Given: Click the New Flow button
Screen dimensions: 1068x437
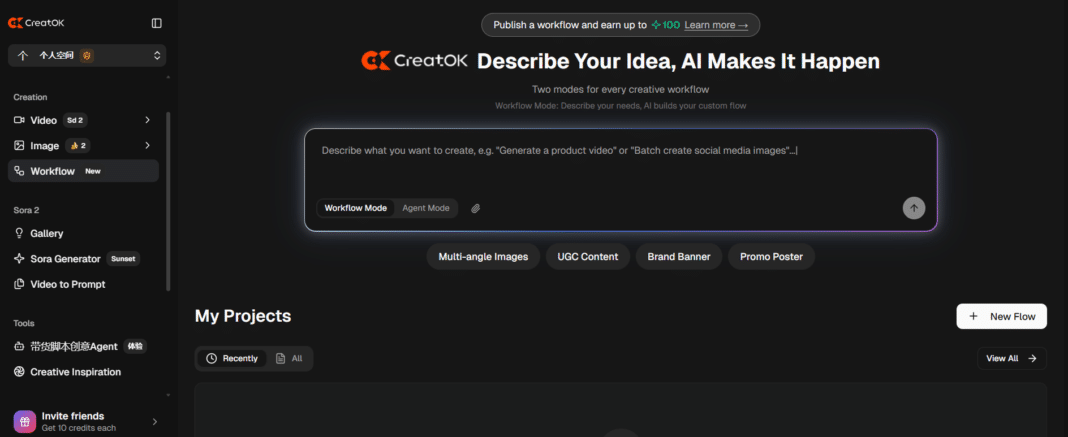Looking at the screenshot, I should pyautogui.click(x=1001, y=316).
